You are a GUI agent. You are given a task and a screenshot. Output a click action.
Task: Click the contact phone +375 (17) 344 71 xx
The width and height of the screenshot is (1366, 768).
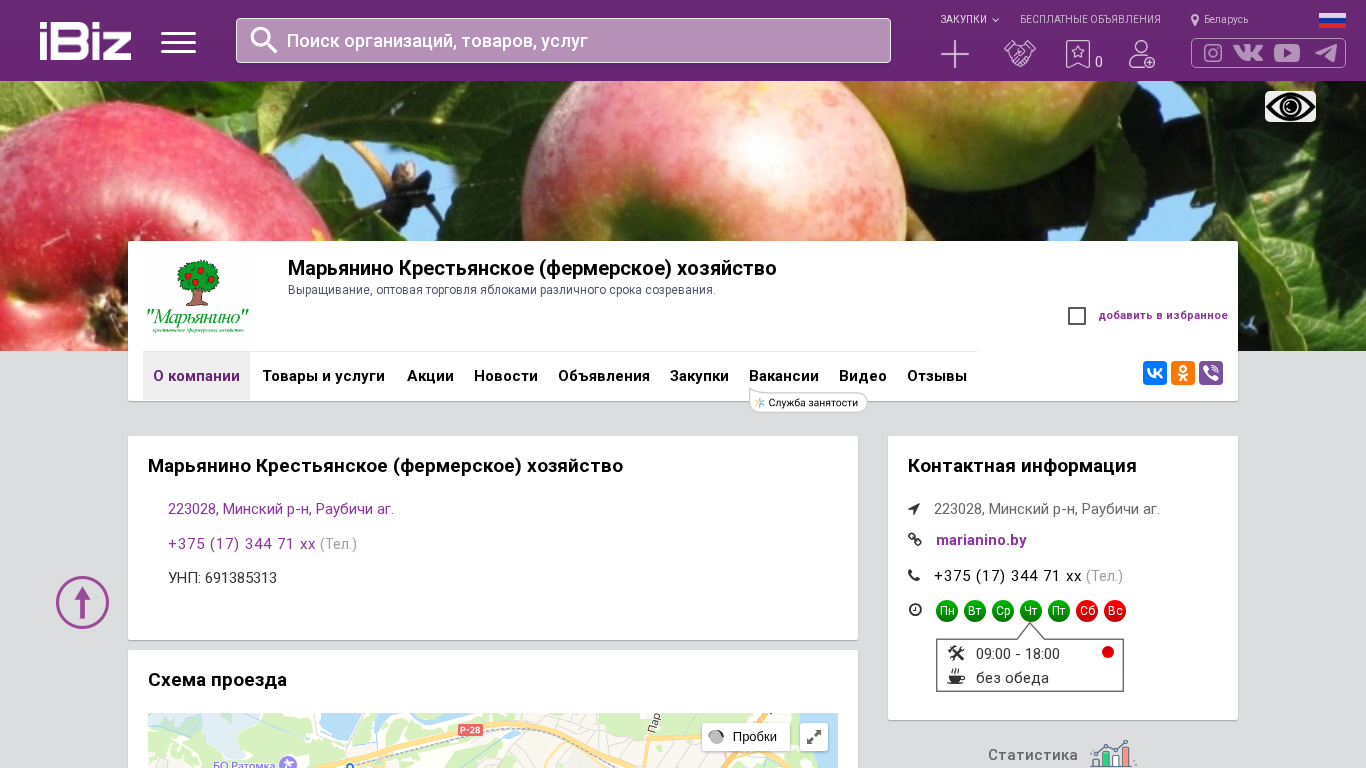pos(1008,576)
